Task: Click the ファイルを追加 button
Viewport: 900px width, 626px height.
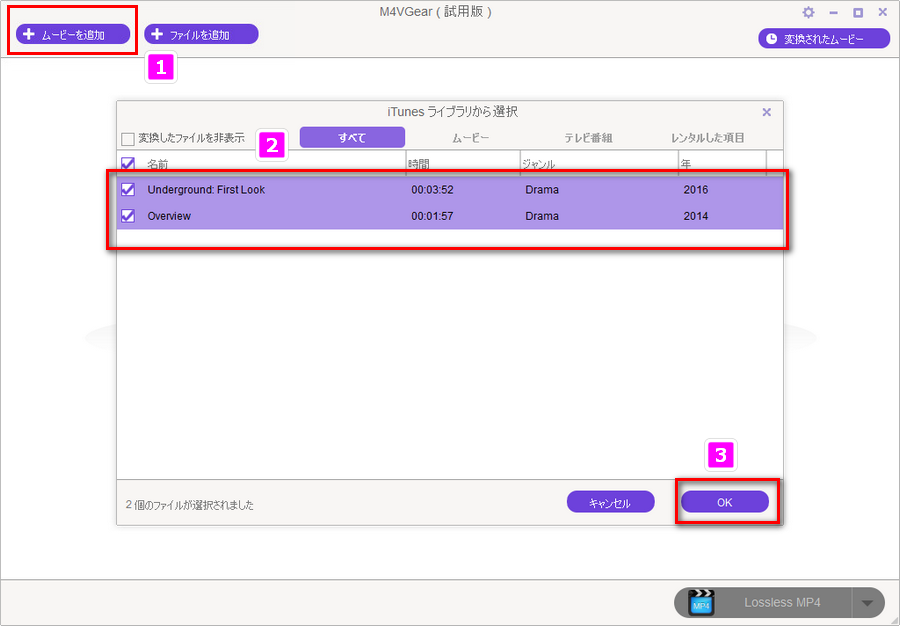Action: (x=201, y=34)
